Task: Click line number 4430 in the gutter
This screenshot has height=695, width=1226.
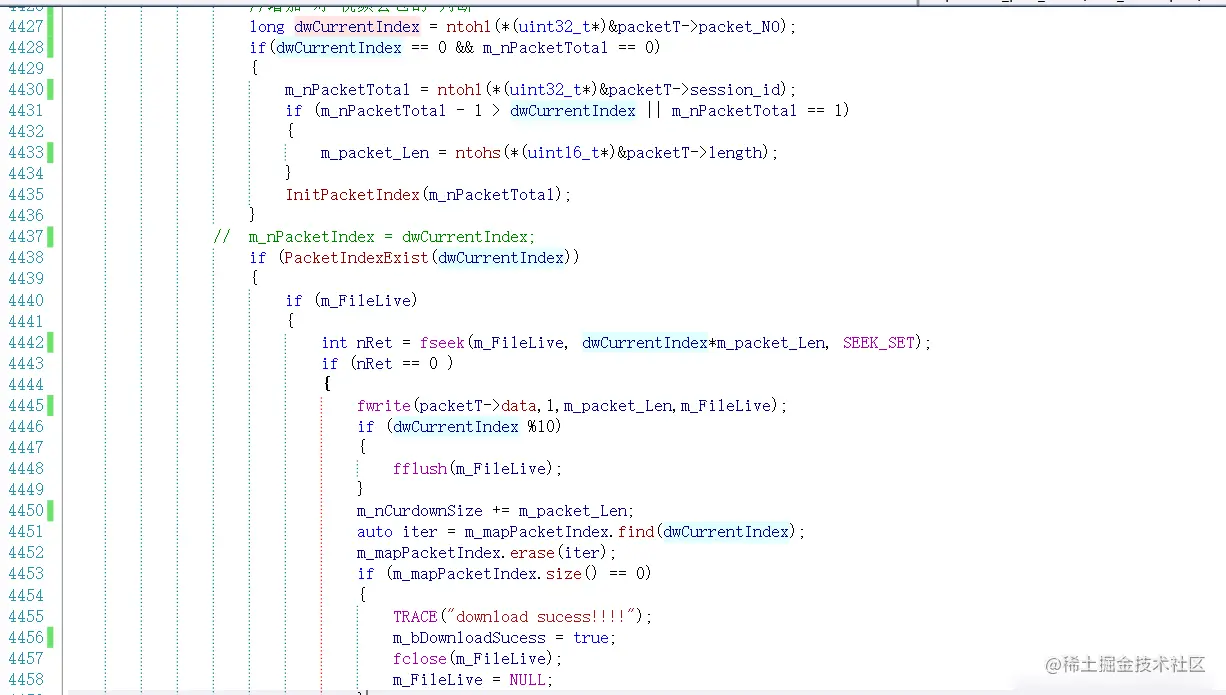Action: tap(26, 90)
